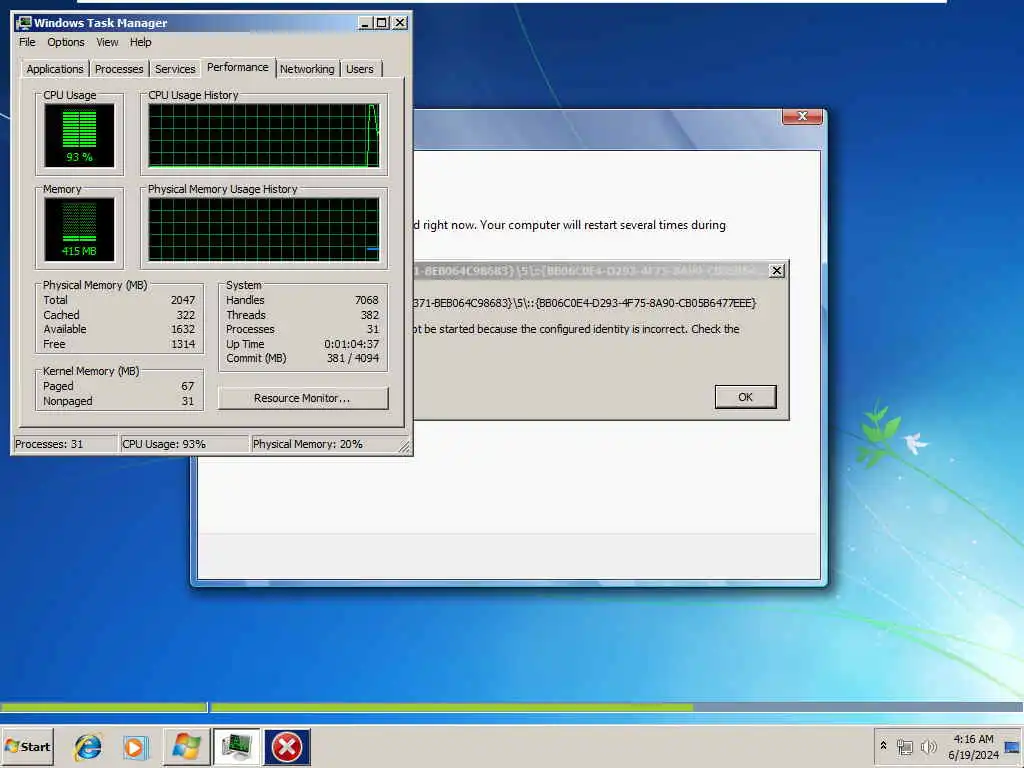Click the System Processes value 31
1024x768 pixels.
(x=372, y=329)
